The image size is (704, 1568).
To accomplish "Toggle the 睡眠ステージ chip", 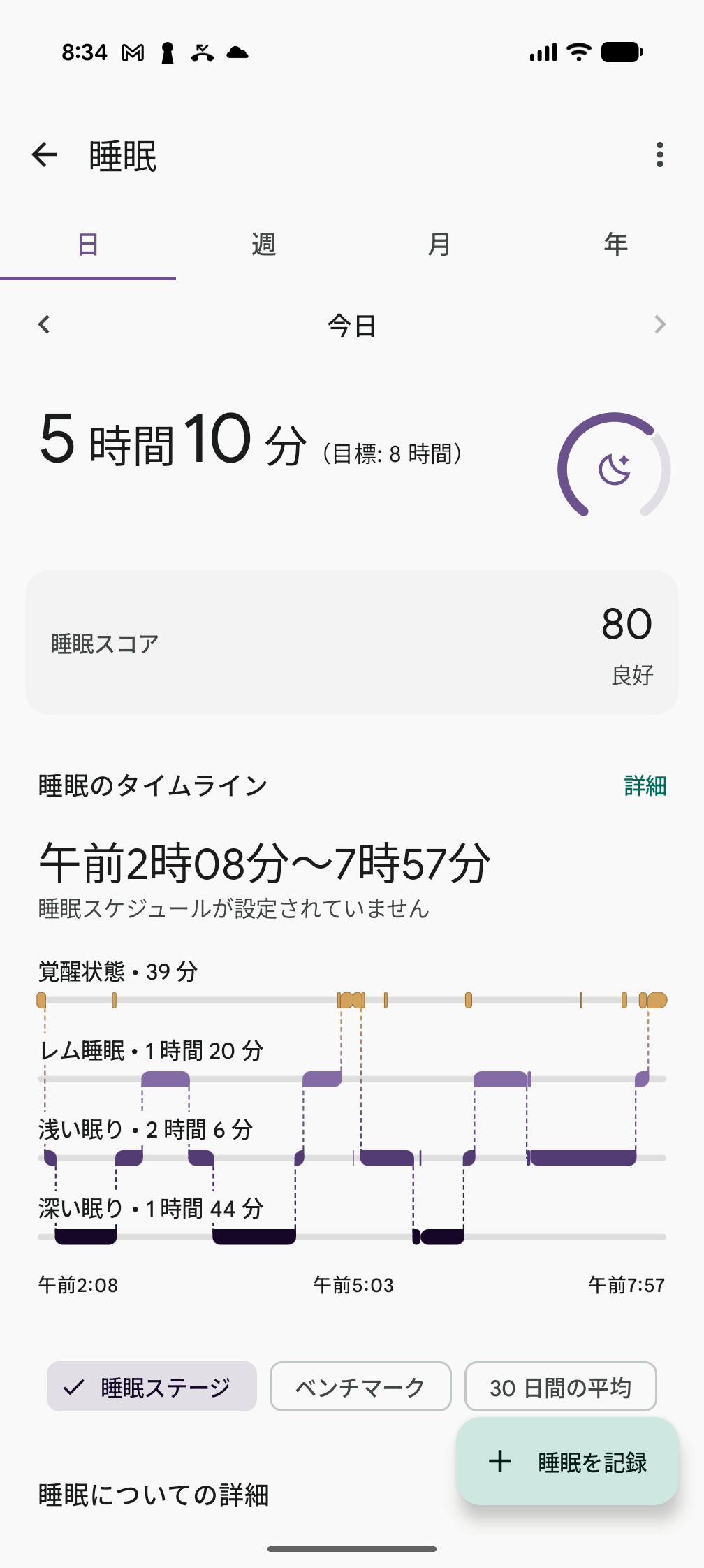I will (x=152, y=1386).
